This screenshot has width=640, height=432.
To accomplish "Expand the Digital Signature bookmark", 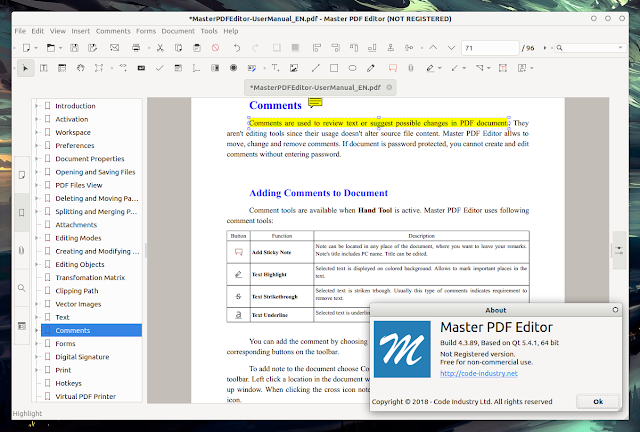I will 36,357.
